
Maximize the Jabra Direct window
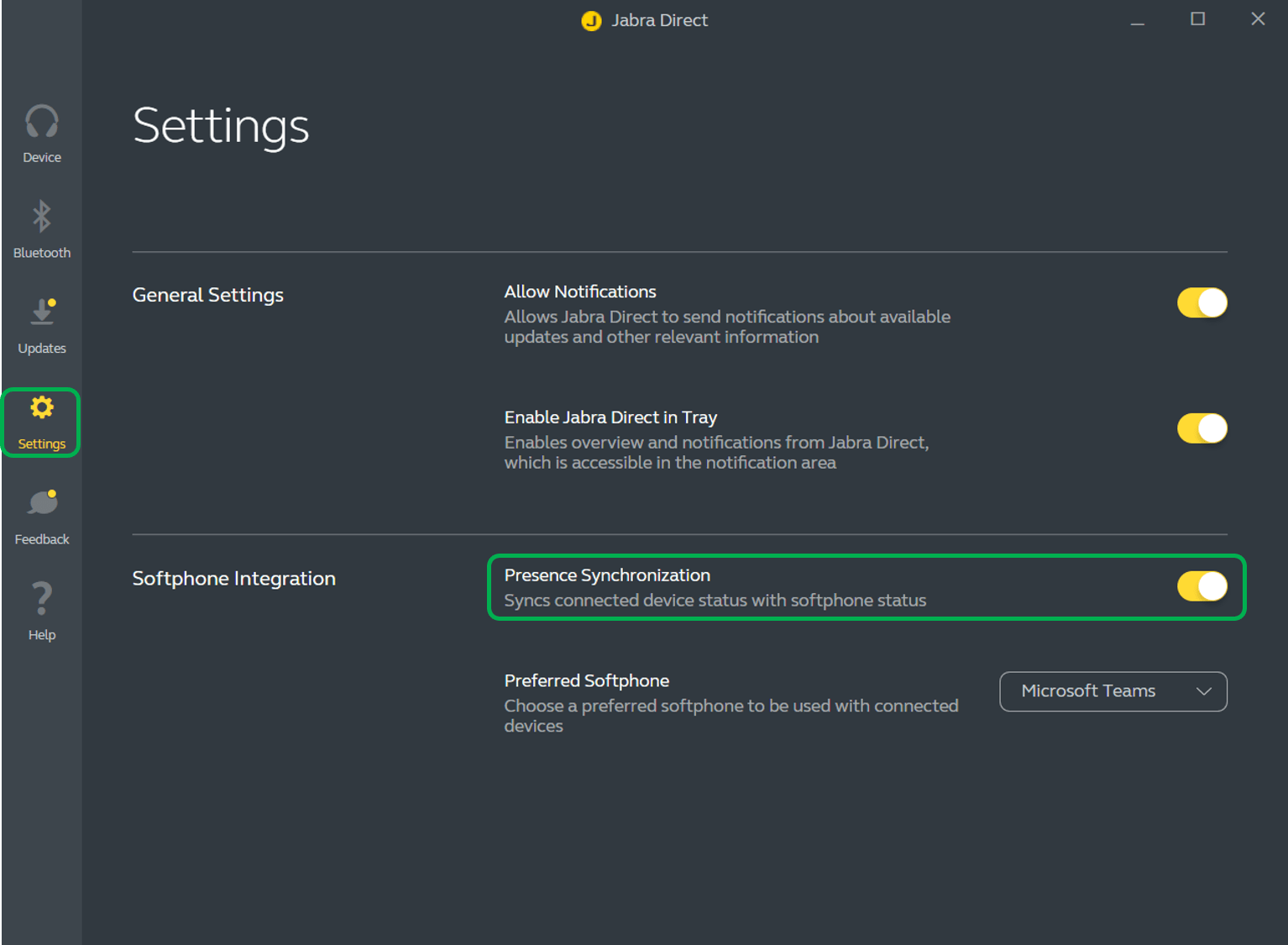click(1197, 19)
